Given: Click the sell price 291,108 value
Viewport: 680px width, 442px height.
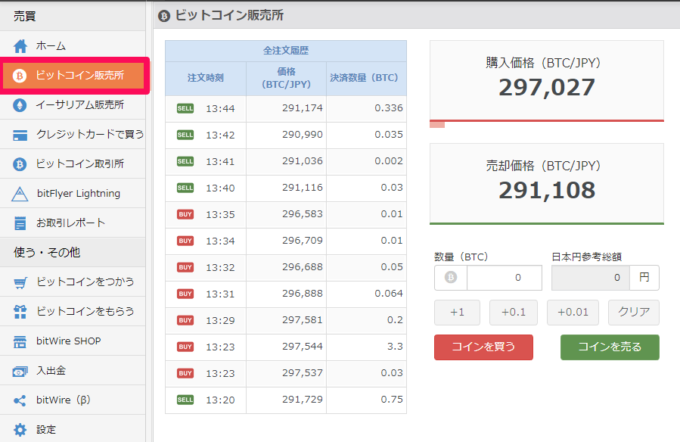Looking at the screenshot, I should (546, 190).
